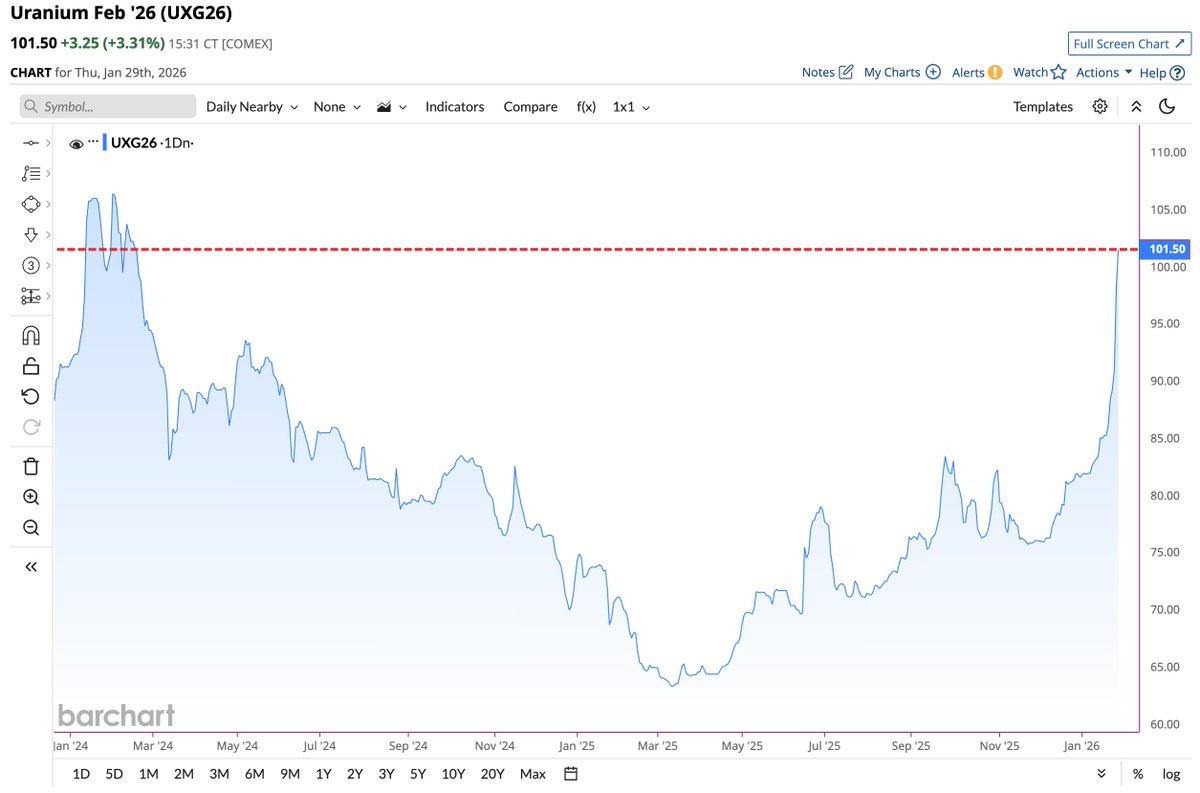Screen dimensions: 1200x793
Task: Select the trendline drawing tool
Action: click(30, 142)
